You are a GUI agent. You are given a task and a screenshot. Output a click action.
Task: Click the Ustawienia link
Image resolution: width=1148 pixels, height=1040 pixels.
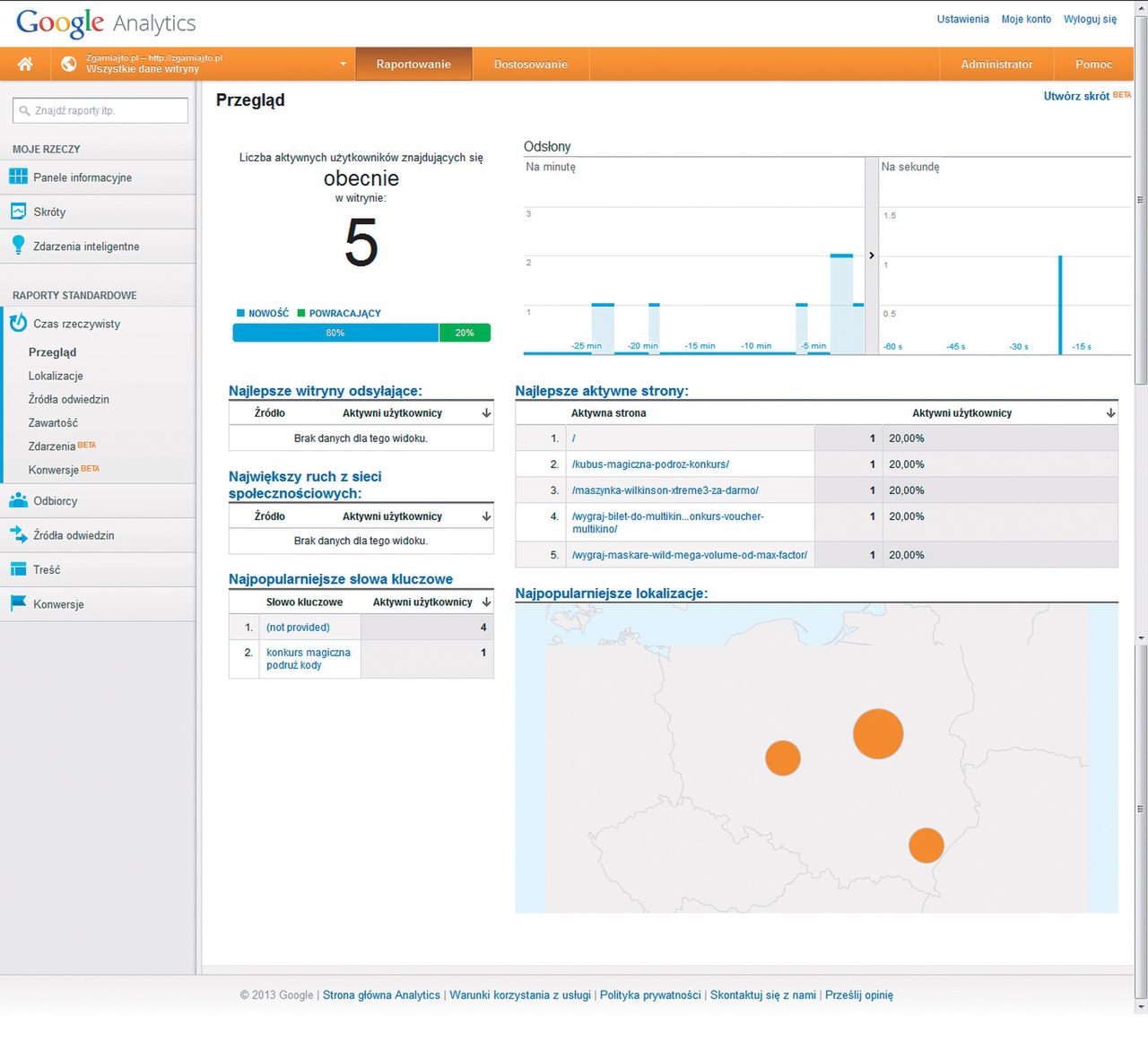(962, 19)
